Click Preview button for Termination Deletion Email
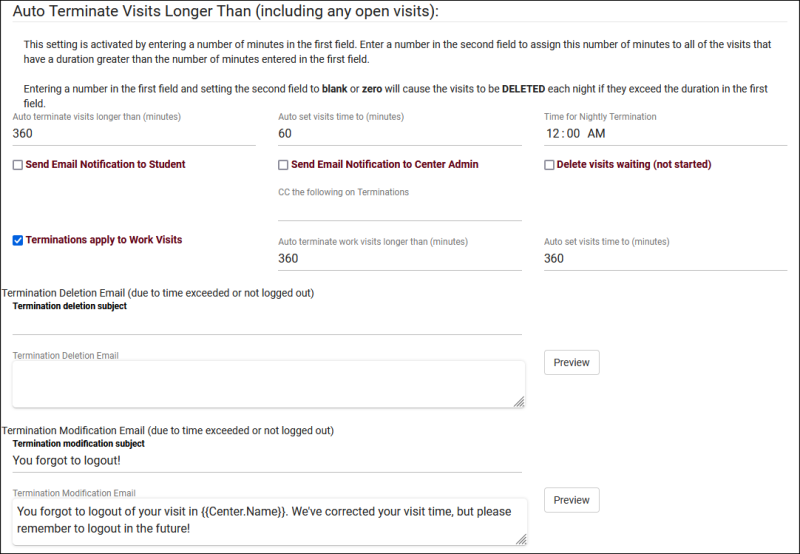800x554 pixels. pyautogui.click(x=571, y=362)
